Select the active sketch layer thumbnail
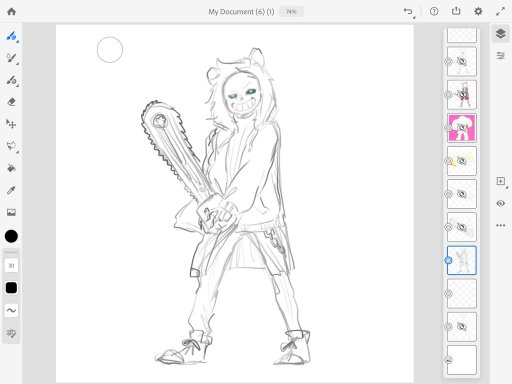 point(462,260)
